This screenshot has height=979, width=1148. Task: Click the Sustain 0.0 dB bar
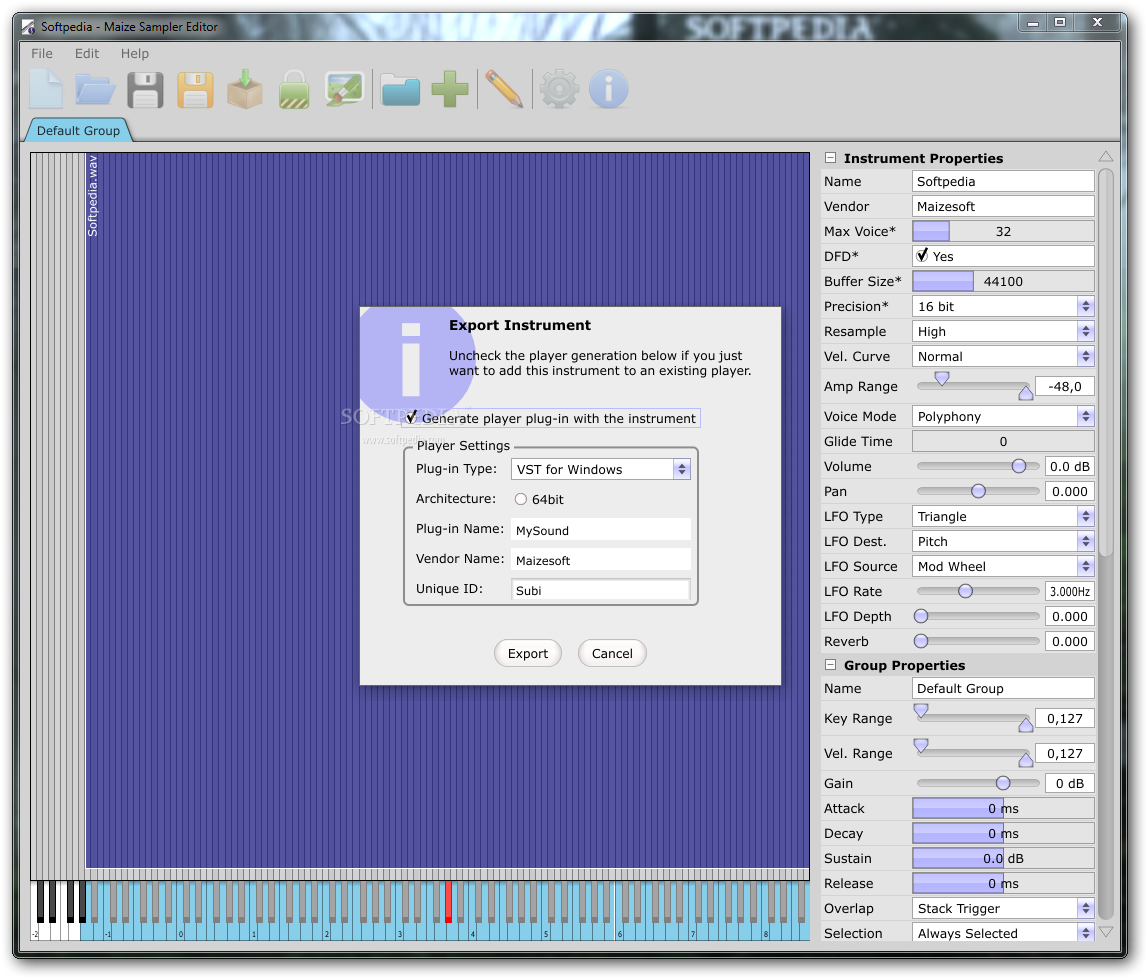[x=1003, y=858]
